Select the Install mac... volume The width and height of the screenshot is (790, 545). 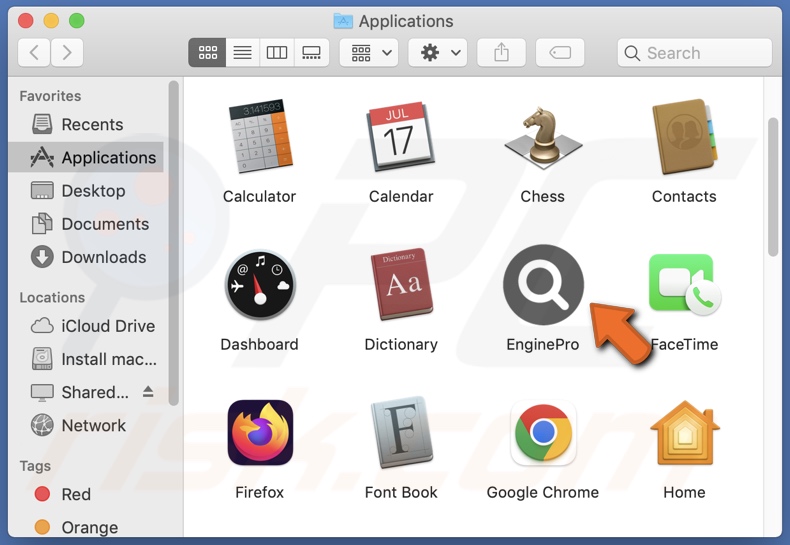tap(86, 359)
